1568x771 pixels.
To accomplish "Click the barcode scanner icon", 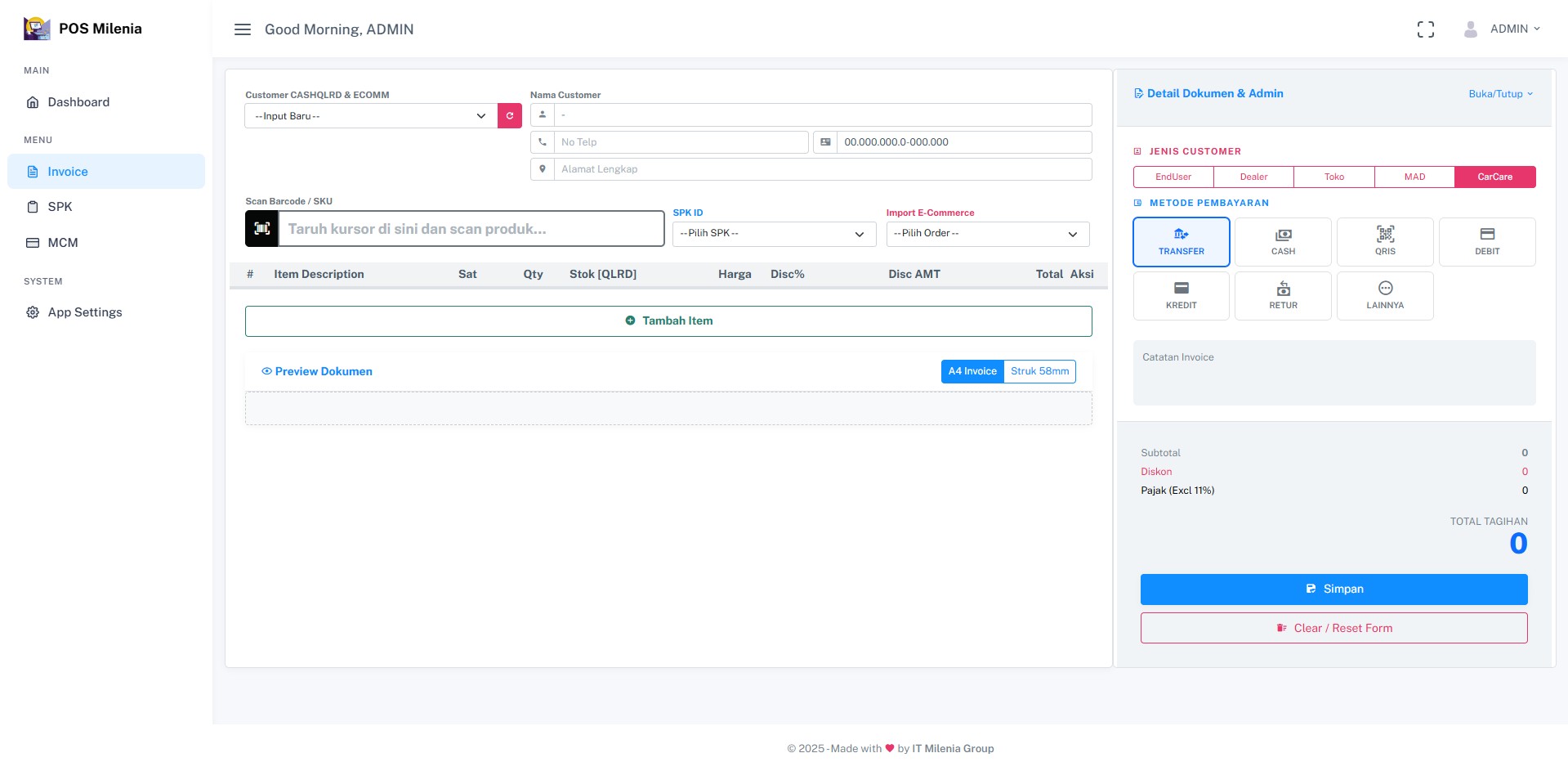I will tap(262, 229).
